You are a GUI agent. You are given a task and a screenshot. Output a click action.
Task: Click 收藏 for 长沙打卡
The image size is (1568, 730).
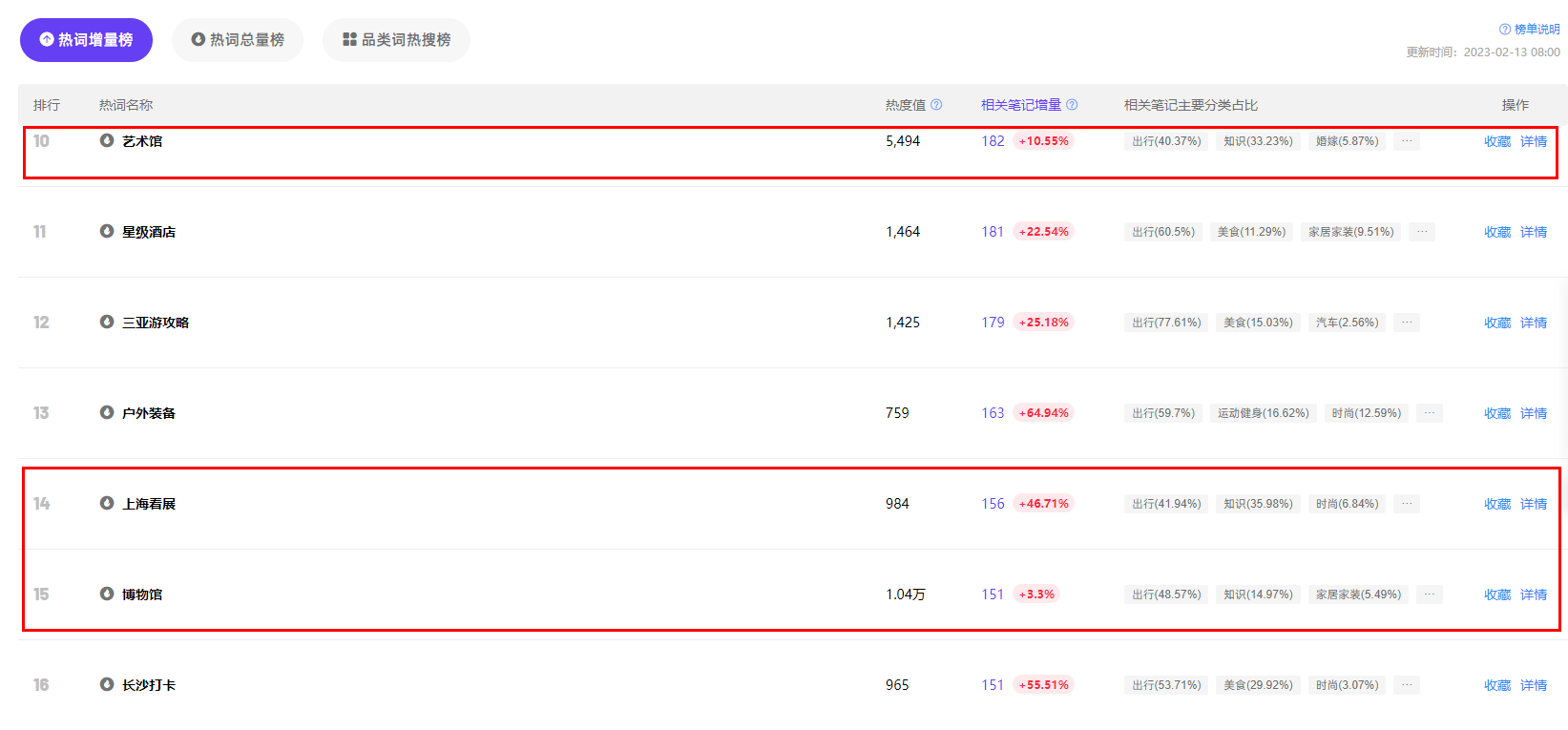tap(1497, 685)
